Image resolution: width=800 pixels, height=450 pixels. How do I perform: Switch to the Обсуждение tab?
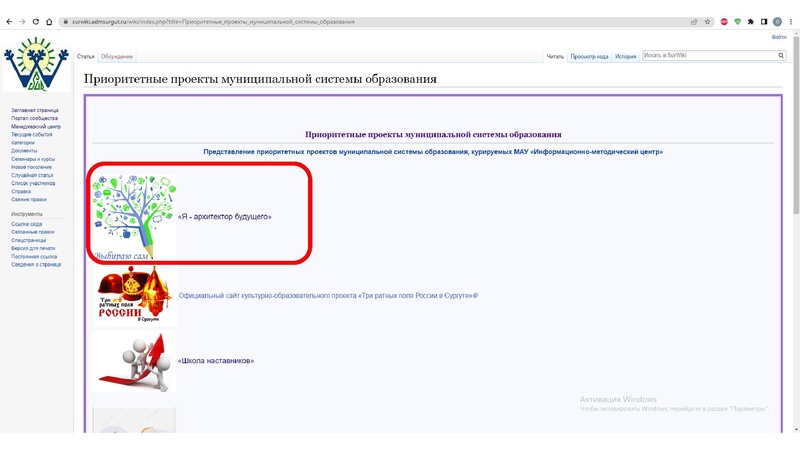(x=117, y=57)
